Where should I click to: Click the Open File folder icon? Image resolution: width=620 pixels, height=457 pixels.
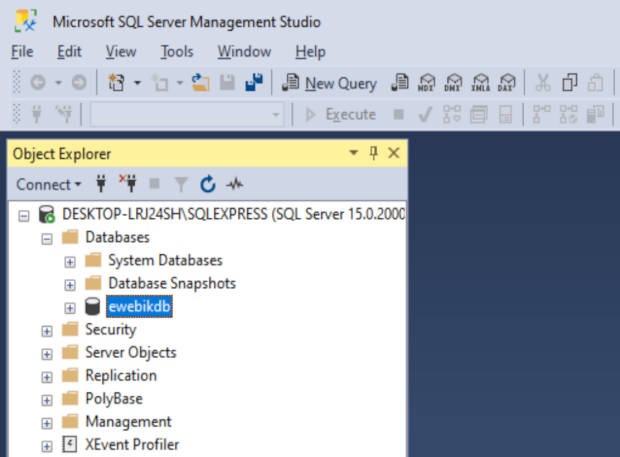click(200, 82)
